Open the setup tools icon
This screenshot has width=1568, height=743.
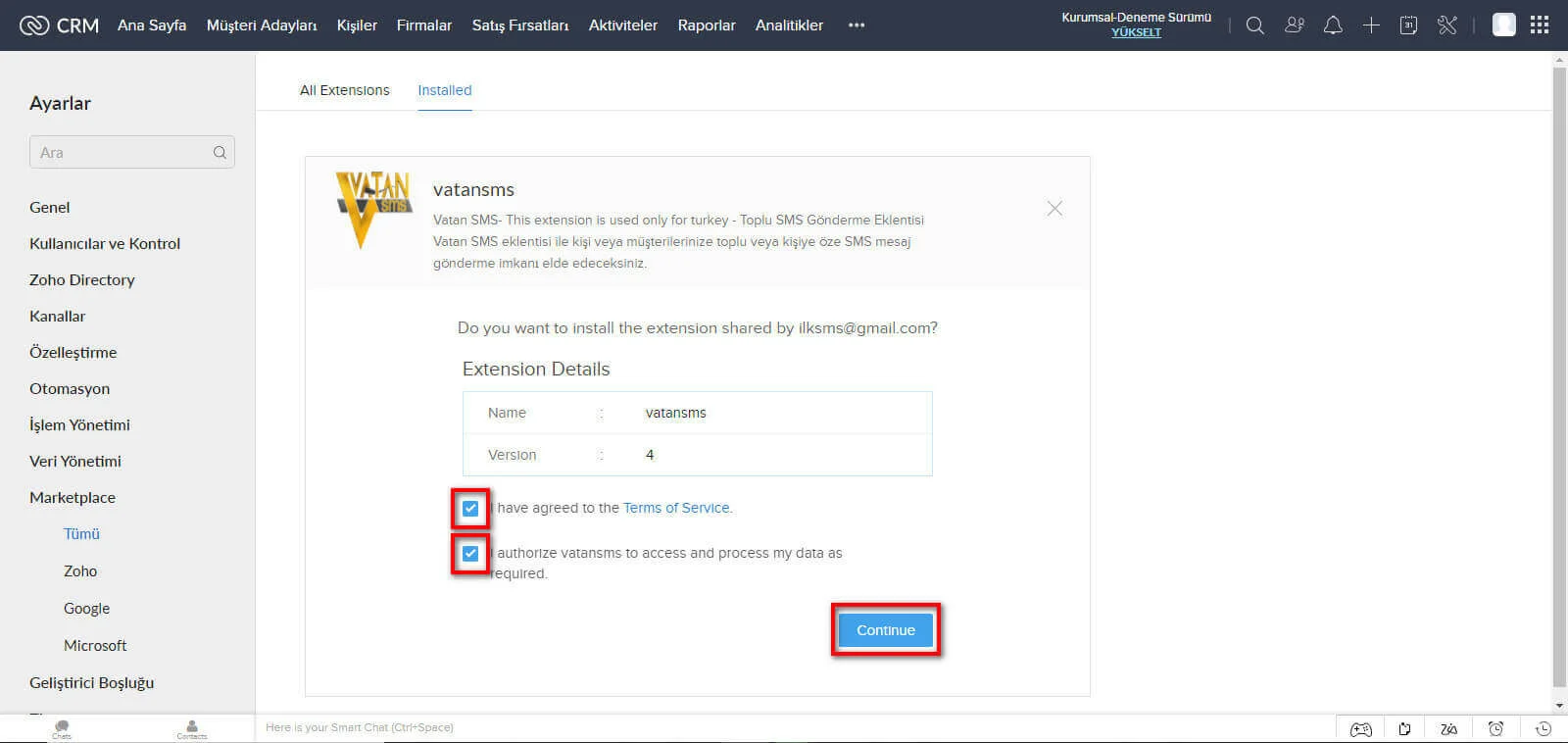click(1447, 25)
